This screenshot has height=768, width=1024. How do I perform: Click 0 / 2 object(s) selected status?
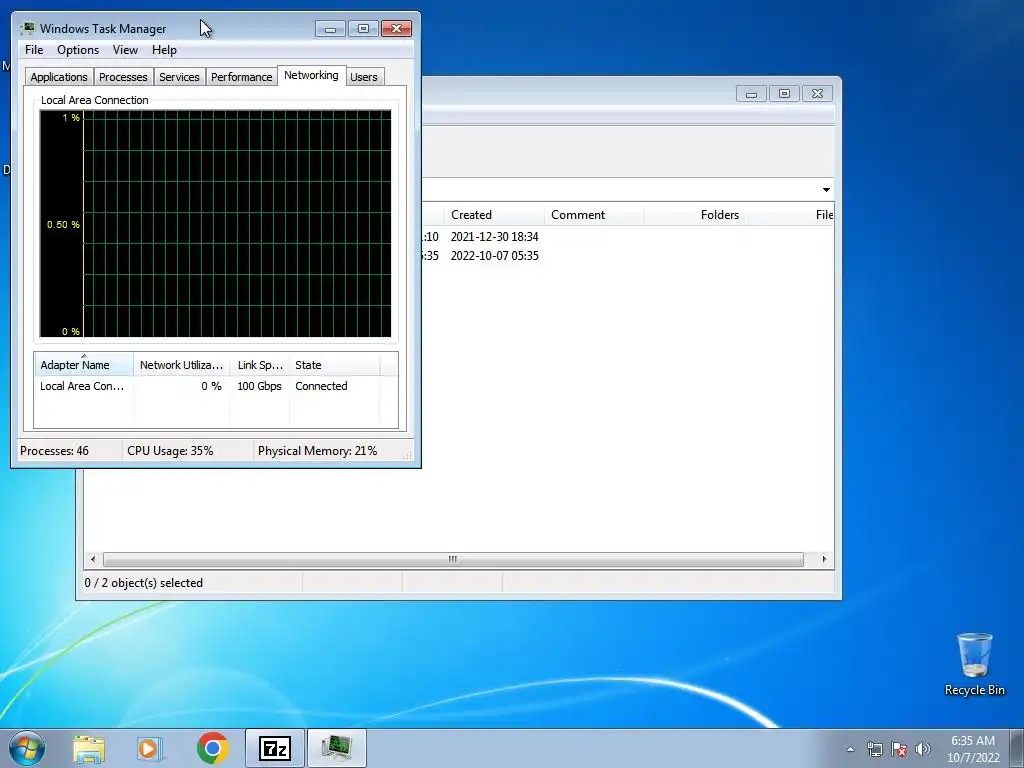144,583
